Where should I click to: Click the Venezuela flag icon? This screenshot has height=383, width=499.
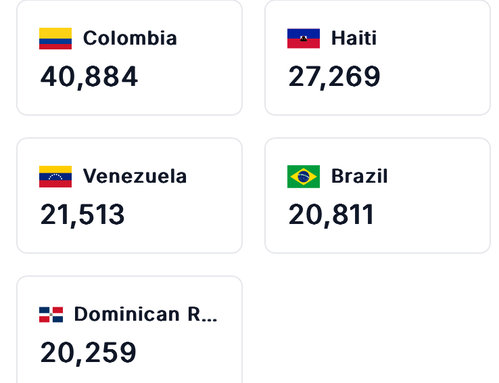click(55, 176)
